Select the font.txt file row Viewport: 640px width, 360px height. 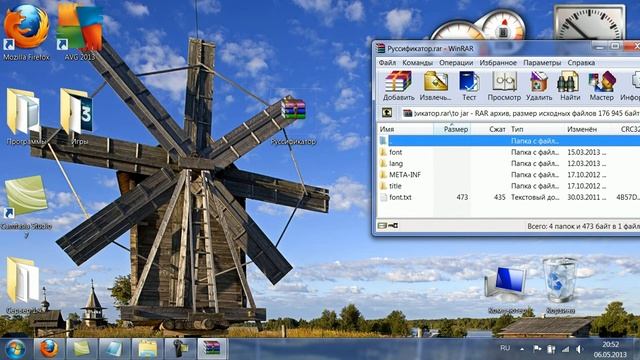pyautogui.click(x=509, y=198)
